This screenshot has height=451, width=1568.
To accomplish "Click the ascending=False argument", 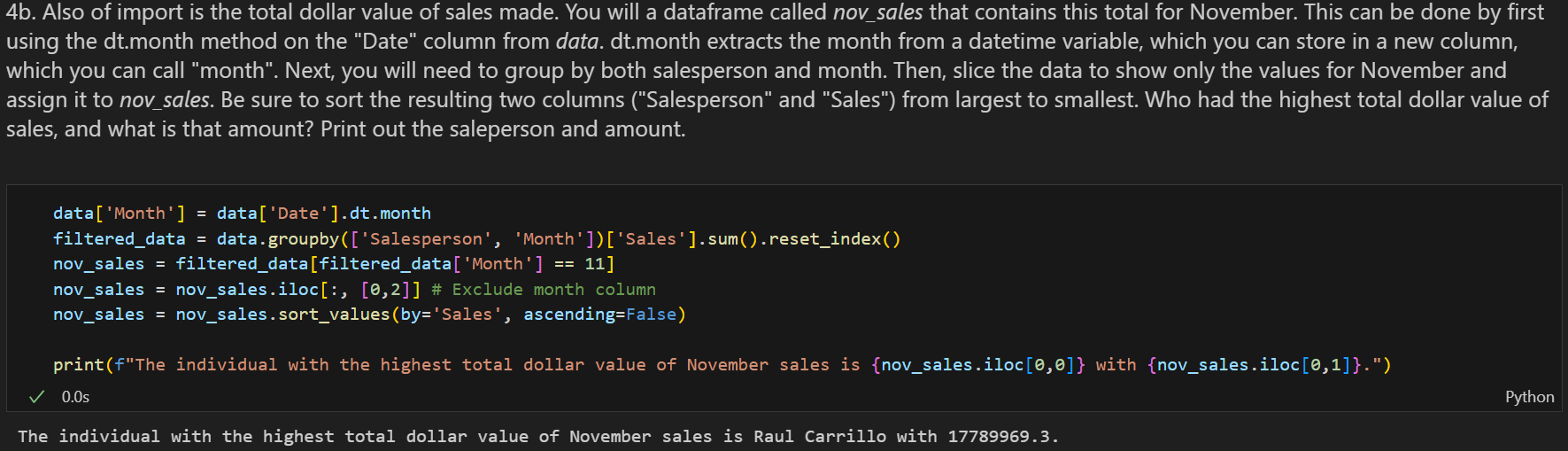I will click(599, 315).
